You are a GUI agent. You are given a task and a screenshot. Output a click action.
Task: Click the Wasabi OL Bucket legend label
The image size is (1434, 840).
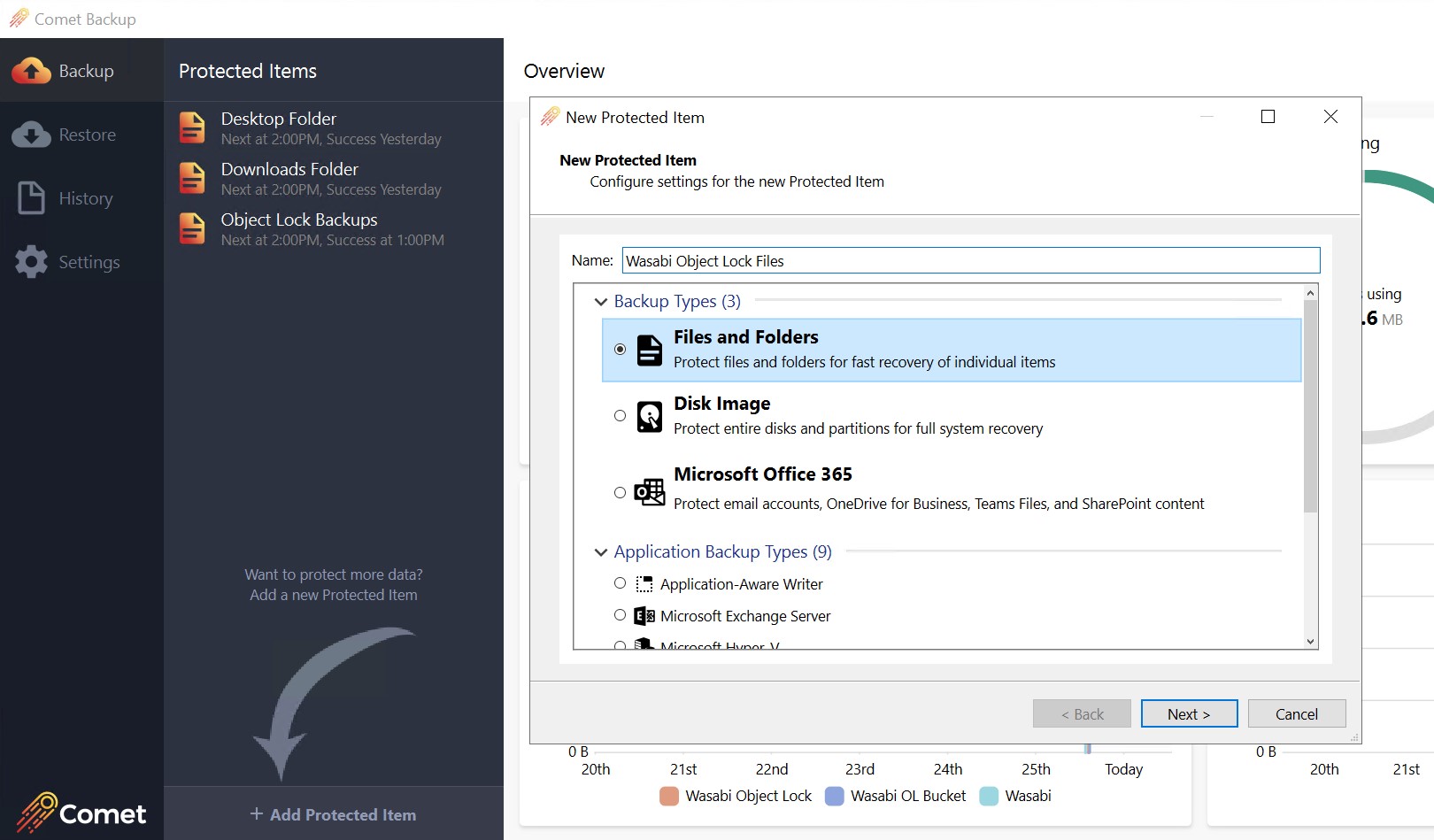[x=908, y=796]
